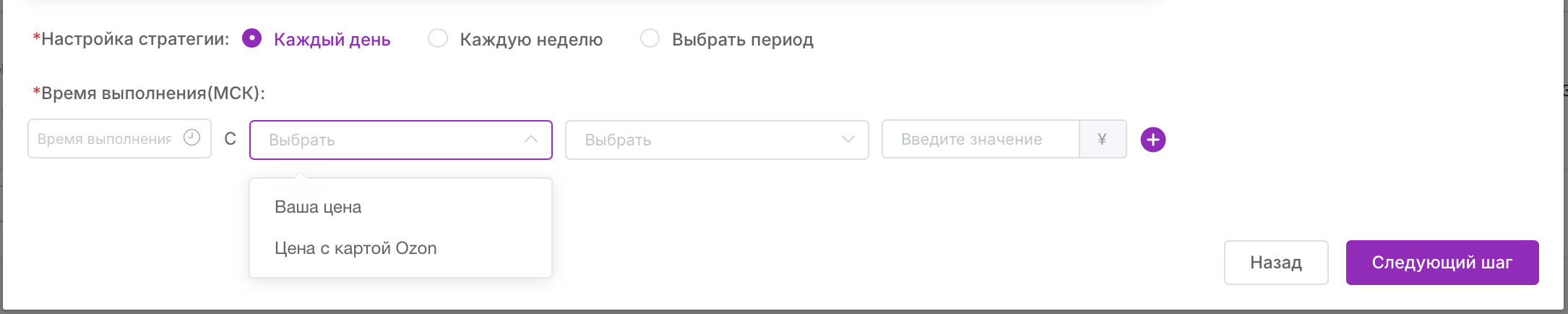Click the Выбрать период label text
The image size is (1568, 314).
click(743, 40)
